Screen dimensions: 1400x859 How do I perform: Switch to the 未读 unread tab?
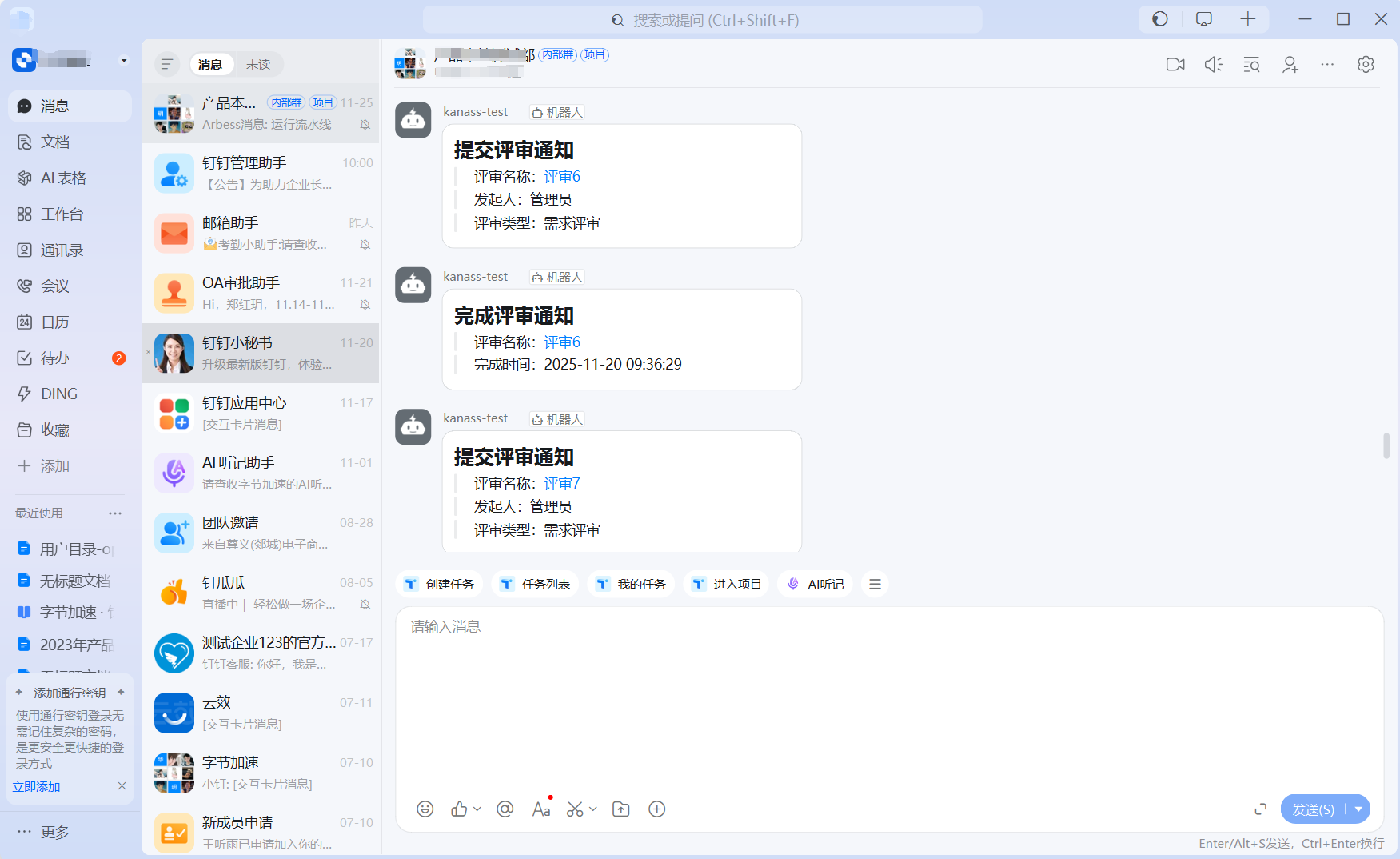(x=258, y=64)
